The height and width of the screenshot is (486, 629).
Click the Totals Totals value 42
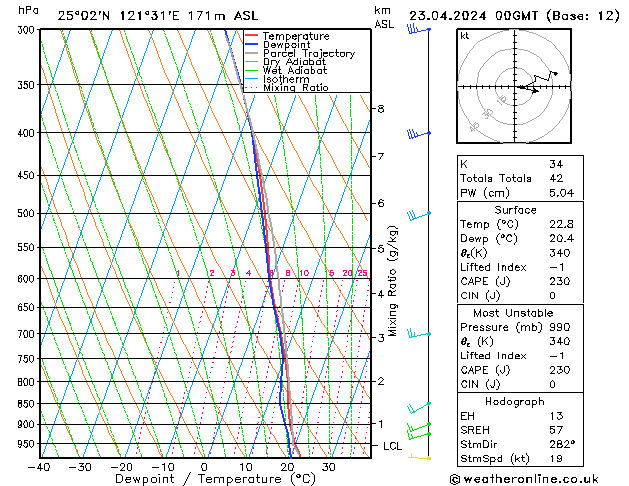[556, 178]
